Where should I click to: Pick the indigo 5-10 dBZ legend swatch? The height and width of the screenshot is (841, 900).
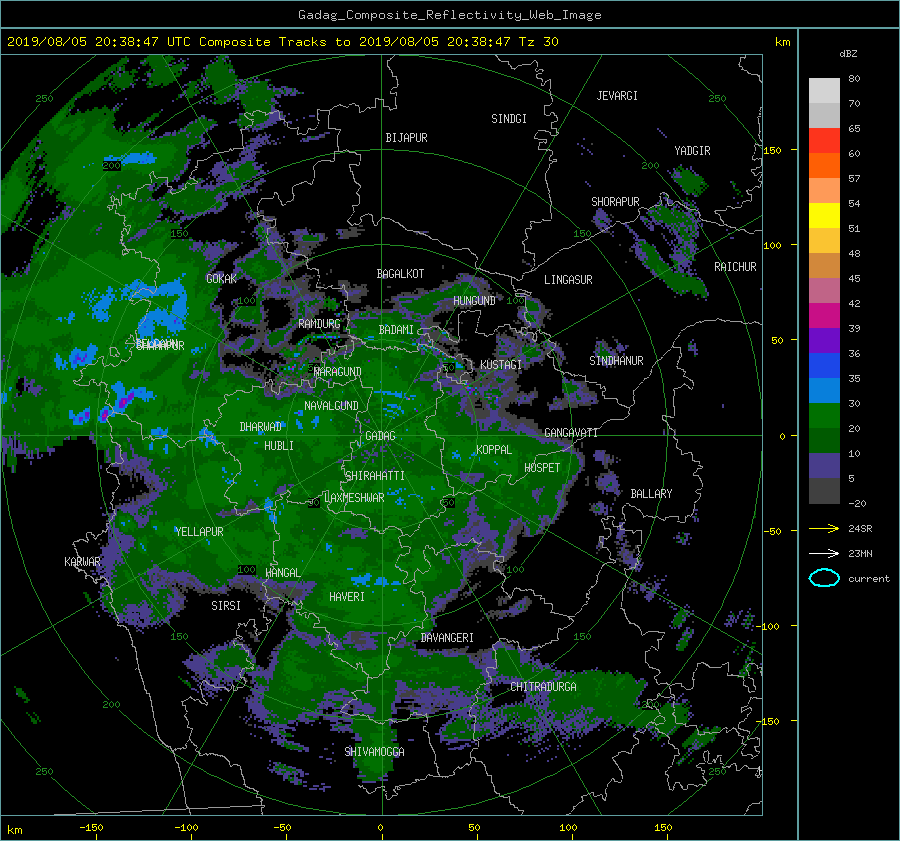[x=824, y=466]
